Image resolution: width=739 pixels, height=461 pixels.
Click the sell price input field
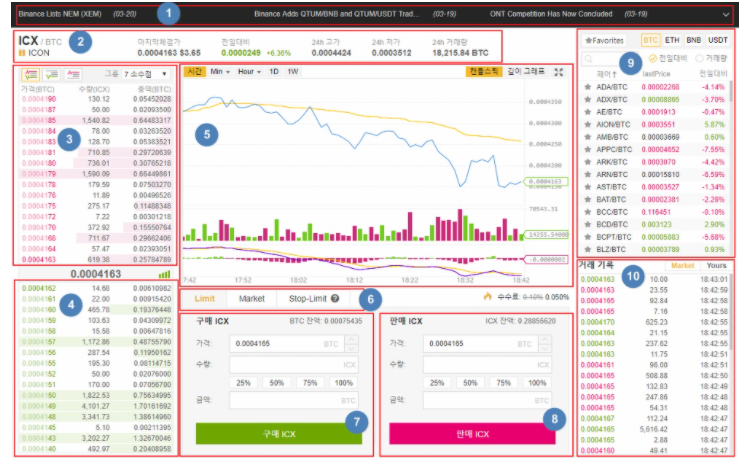pyautogui.click(x=481, y=344)
